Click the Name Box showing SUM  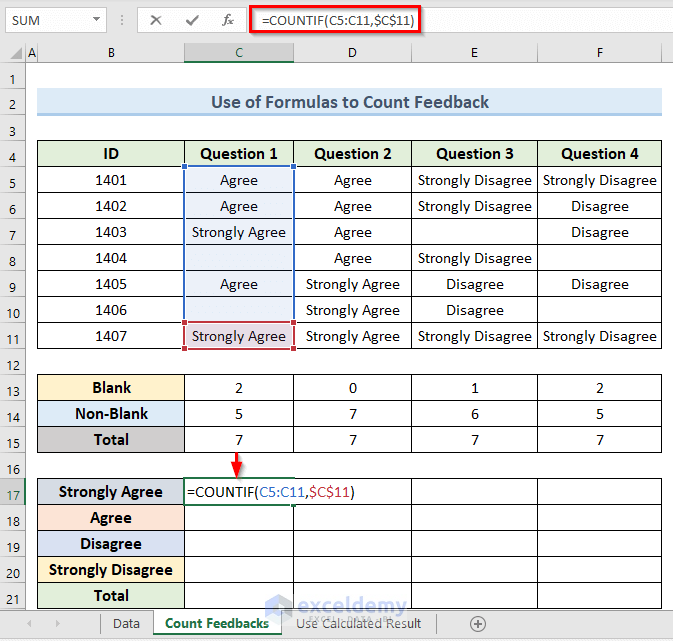click(x=48, y=20)
